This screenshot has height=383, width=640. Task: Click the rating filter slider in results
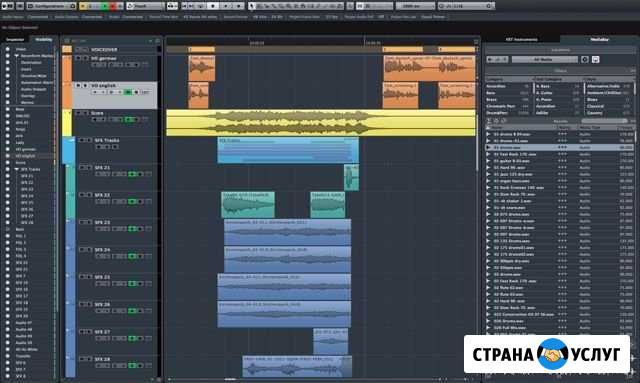tap(604, 121)
